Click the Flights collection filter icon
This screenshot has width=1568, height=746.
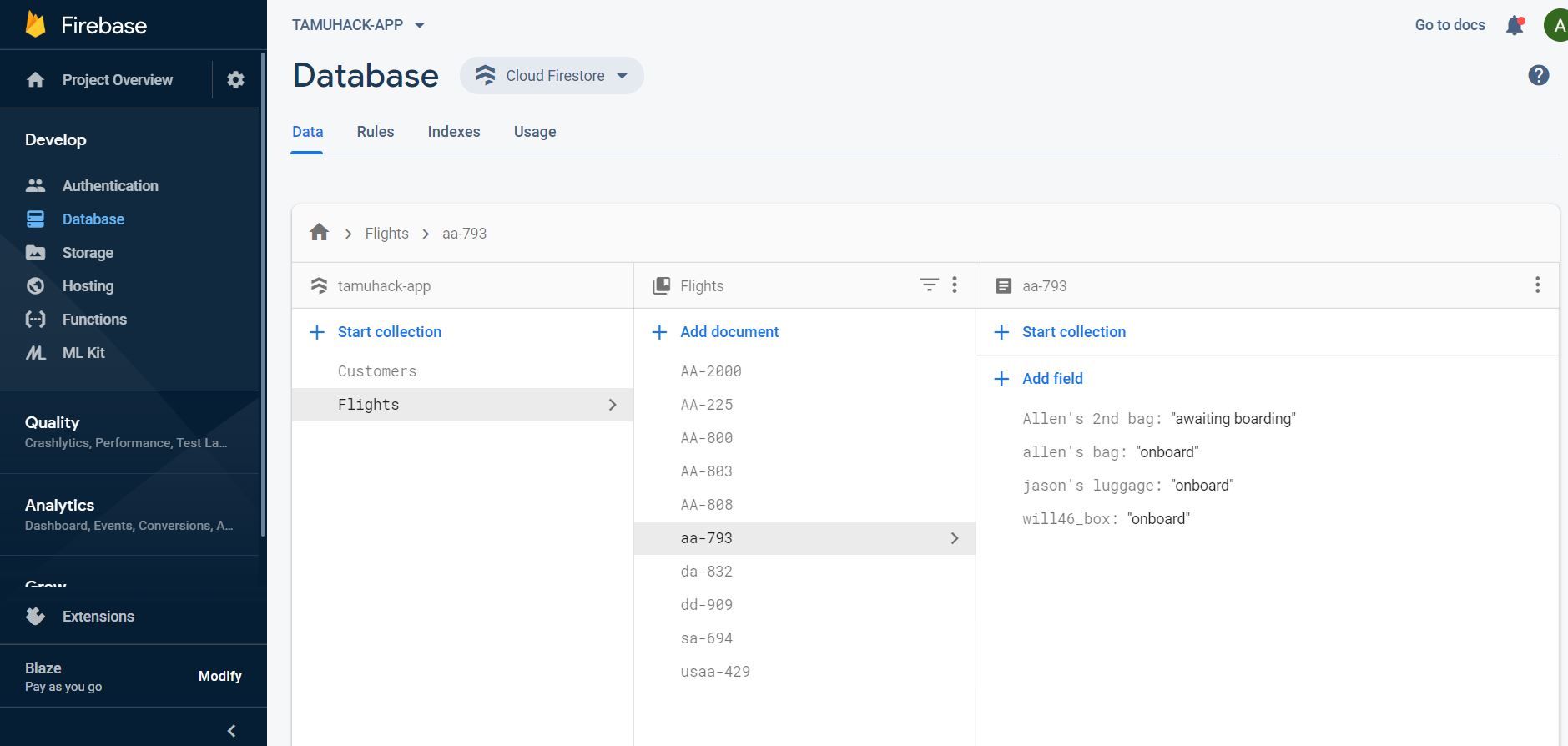929,285
